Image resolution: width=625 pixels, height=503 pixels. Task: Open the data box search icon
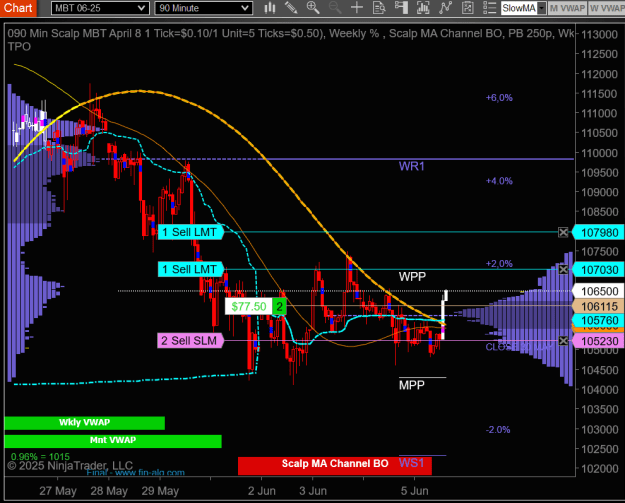pos(379,8)
